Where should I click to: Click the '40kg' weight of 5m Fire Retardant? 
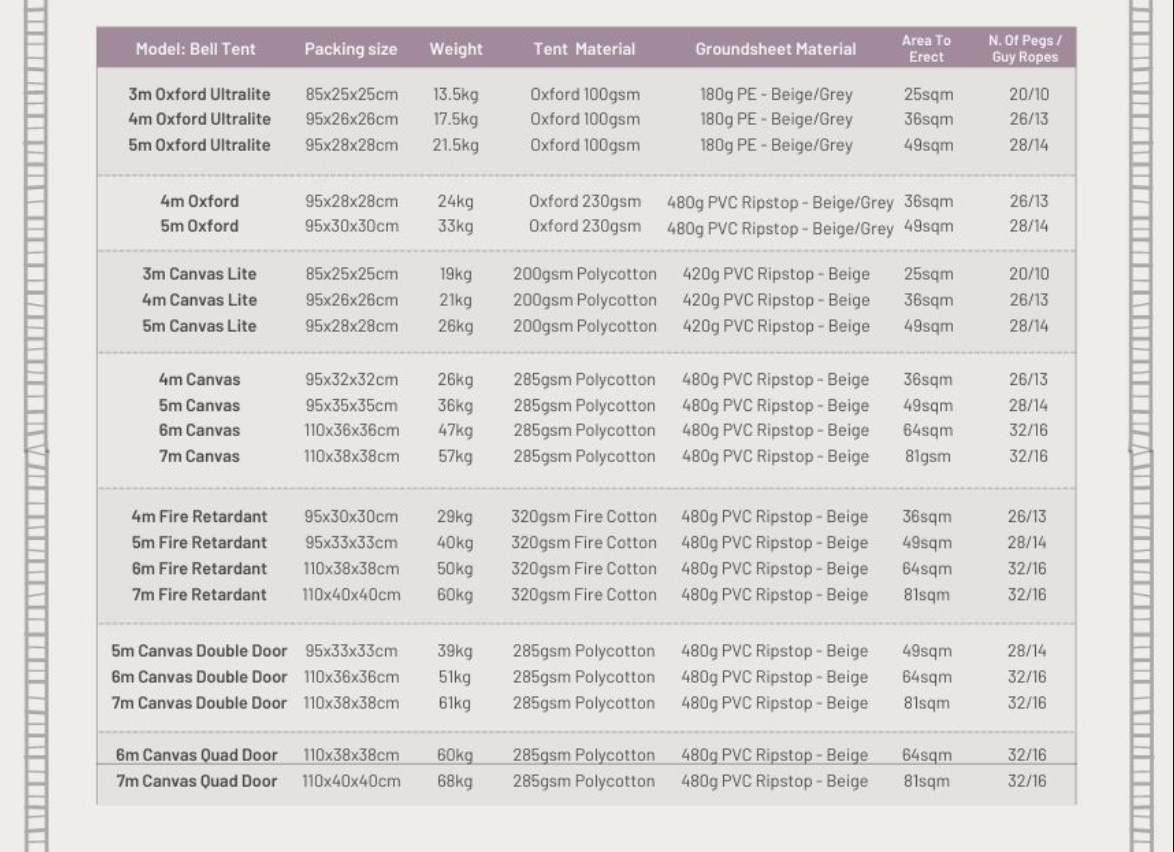tap(455, 544)
